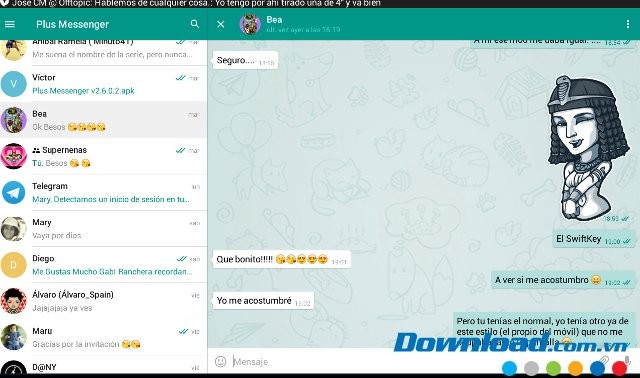Viewport: 640px width, 378px height.
Task: Open the emoji picker smiley icon
Action: [220, 361]
